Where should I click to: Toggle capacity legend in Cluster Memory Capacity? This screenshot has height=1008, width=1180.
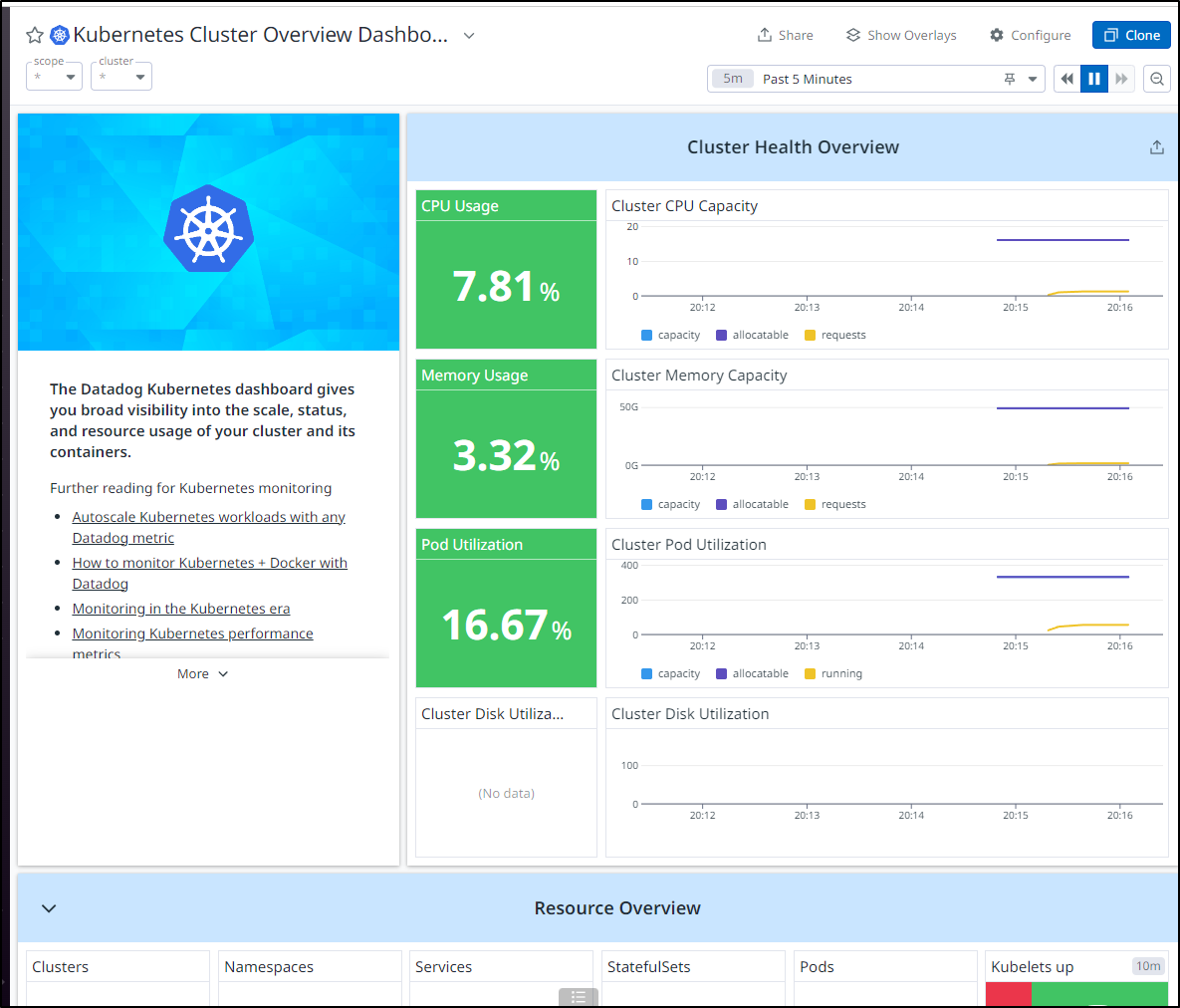670,504
